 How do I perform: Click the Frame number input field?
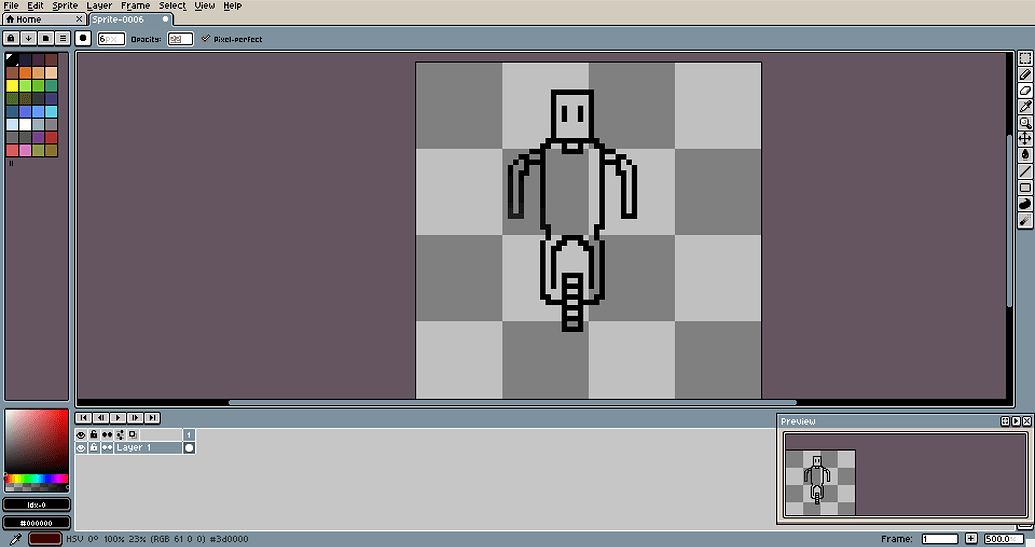[x=940, y=539]
